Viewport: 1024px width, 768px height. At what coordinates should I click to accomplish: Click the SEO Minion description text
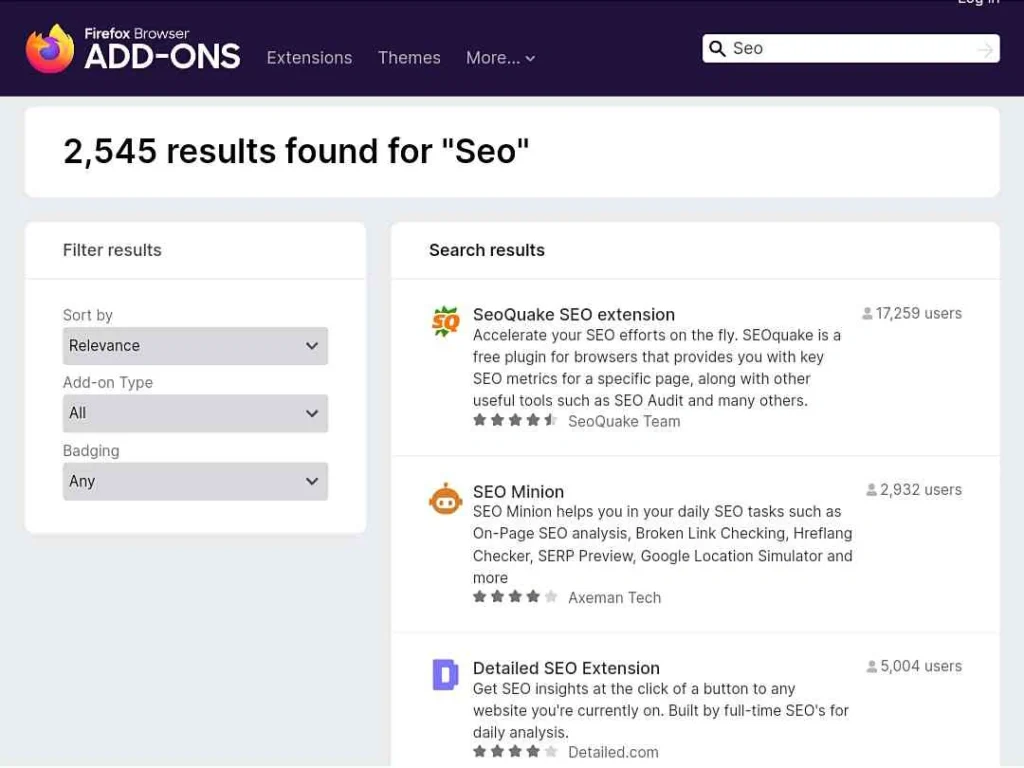click(x=662, y=545)
